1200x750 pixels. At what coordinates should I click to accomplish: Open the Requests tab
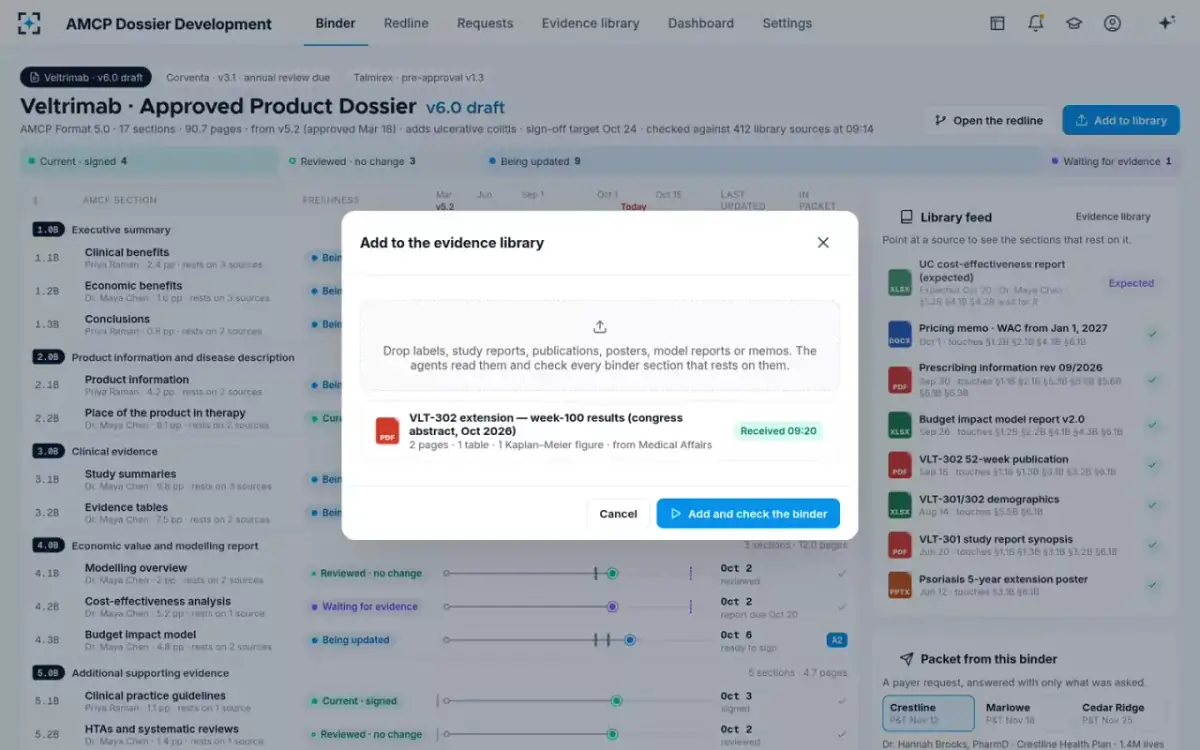(x=485, y=23)
